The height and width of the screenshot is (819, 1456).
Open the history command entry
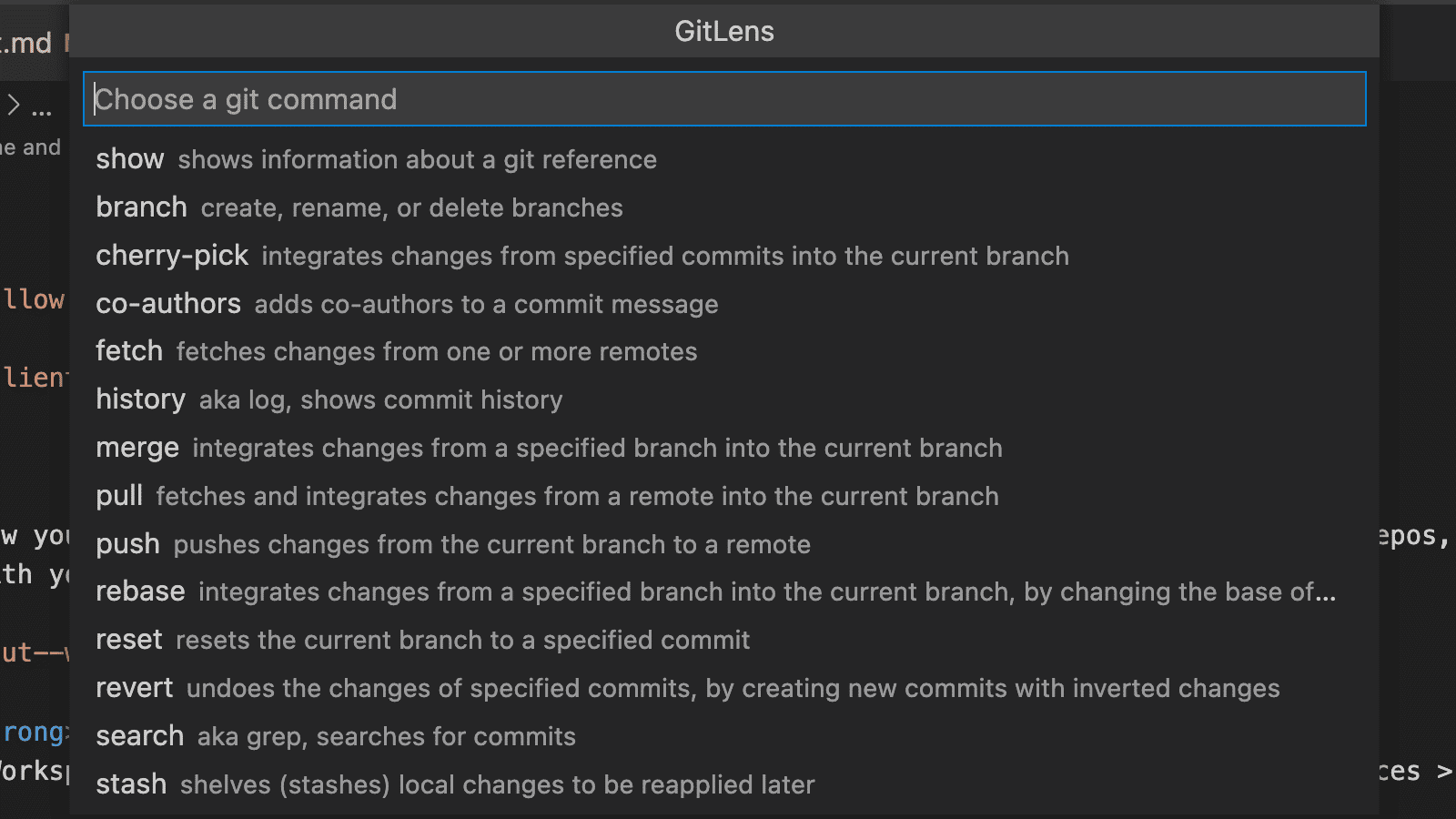724,399
